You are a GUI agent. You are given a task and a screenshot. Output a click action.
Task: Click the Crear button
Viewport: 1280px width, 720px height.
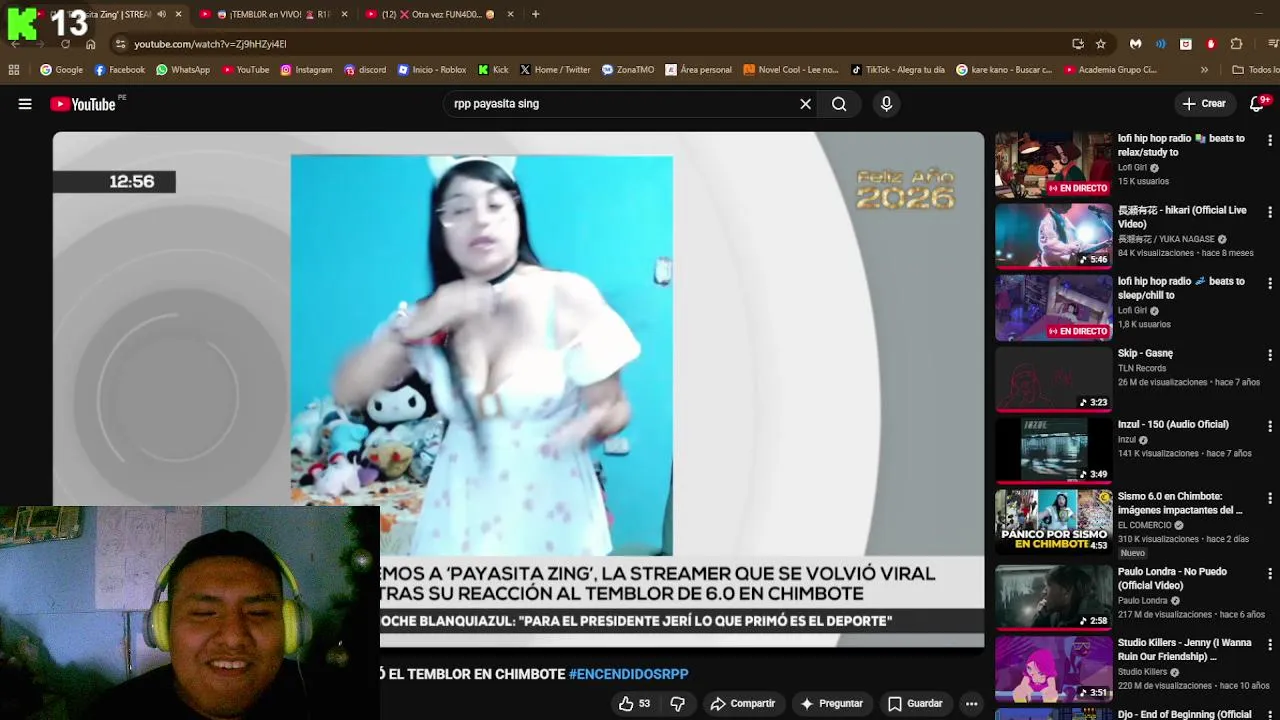click(x=1204, y=104)
